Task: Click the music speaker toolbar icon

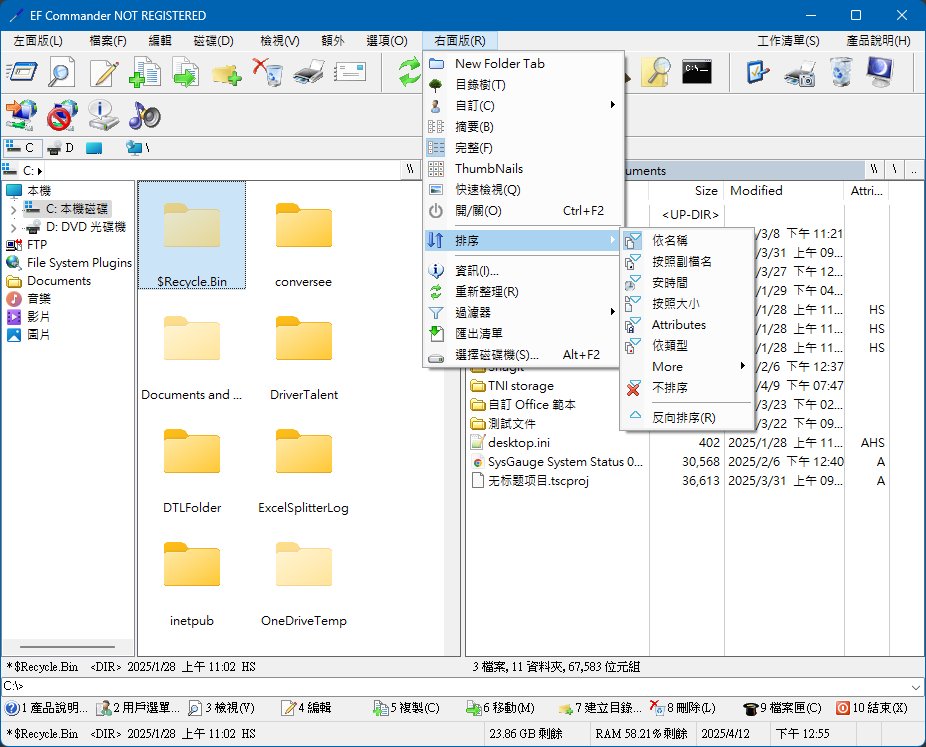Action: 144,115
